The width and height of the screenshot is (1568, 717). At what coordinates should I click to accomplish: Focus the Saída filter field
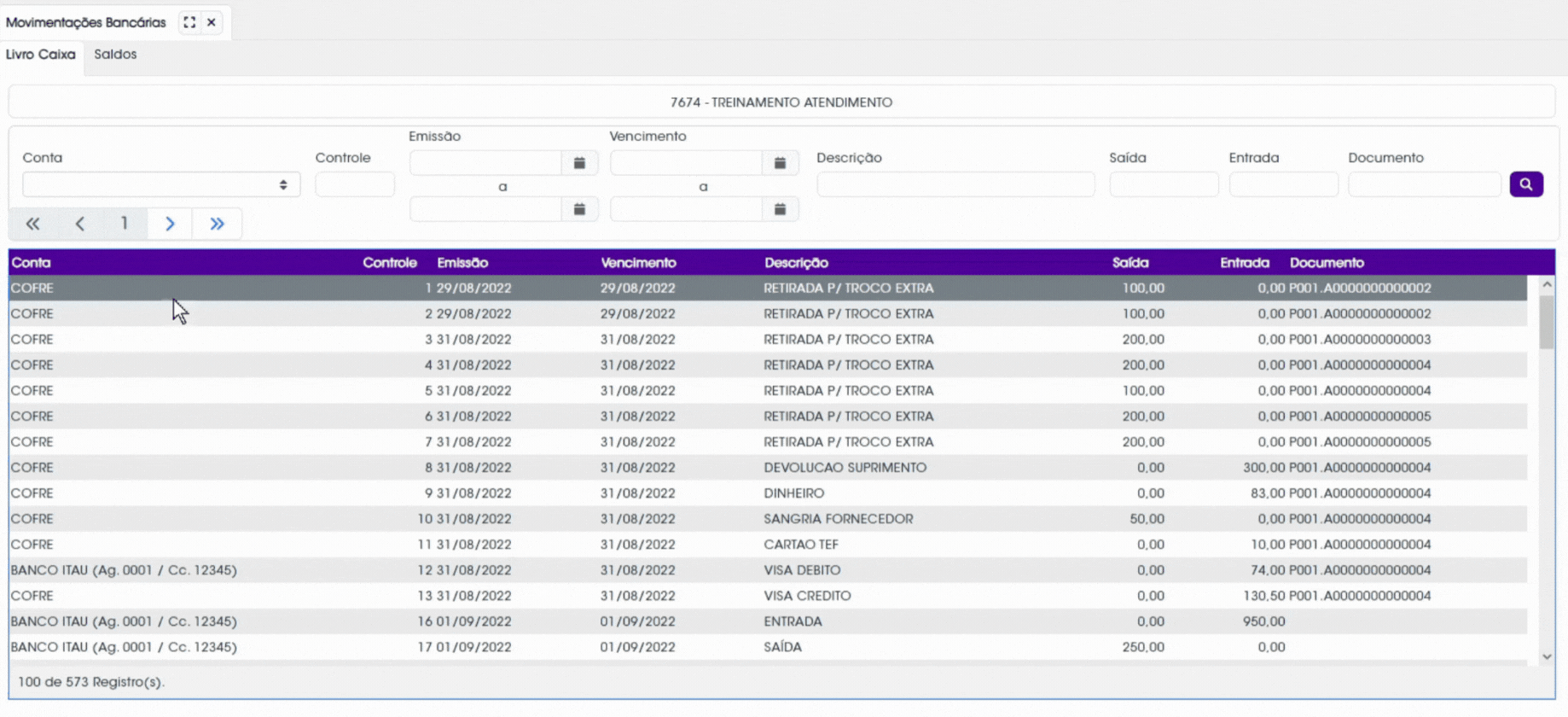coord(1164,184)
